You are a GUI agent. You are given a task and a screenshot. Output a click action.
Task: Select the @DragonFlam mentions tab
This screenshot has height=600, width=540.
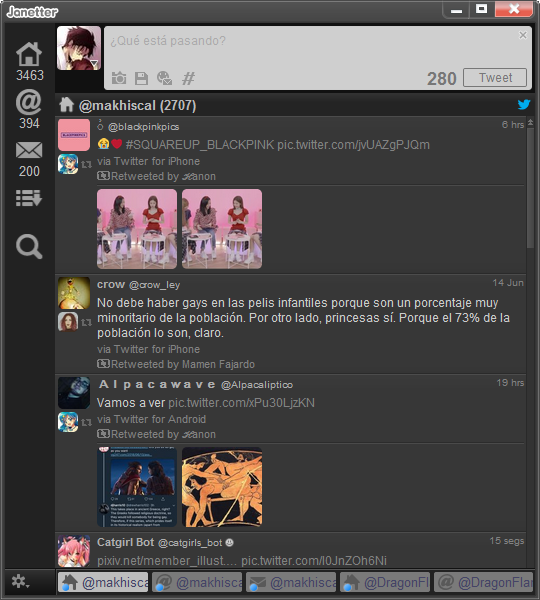[x=484, y=582]
